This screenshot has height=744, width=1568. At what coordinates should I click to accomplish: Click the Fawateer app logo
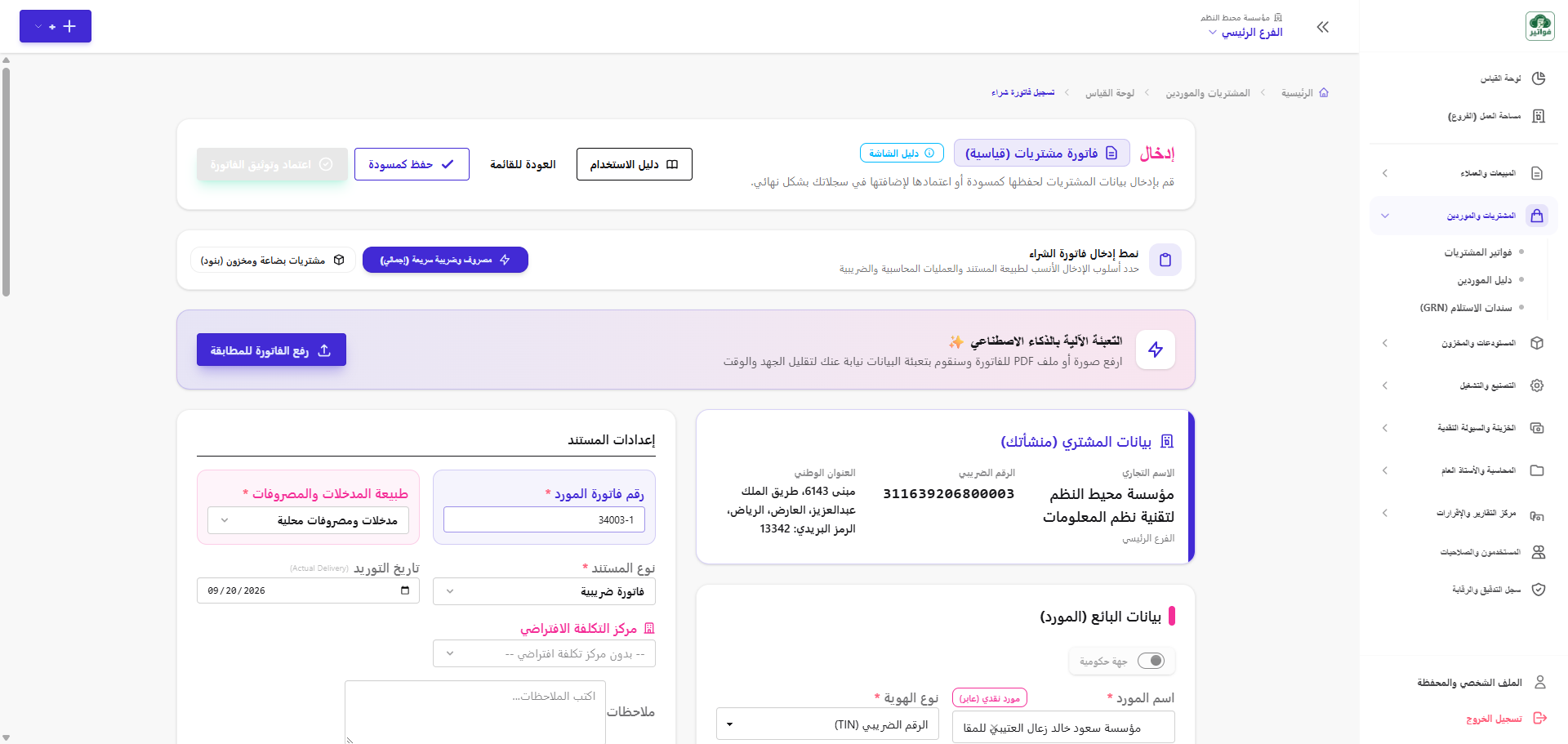pos(1540,26)
